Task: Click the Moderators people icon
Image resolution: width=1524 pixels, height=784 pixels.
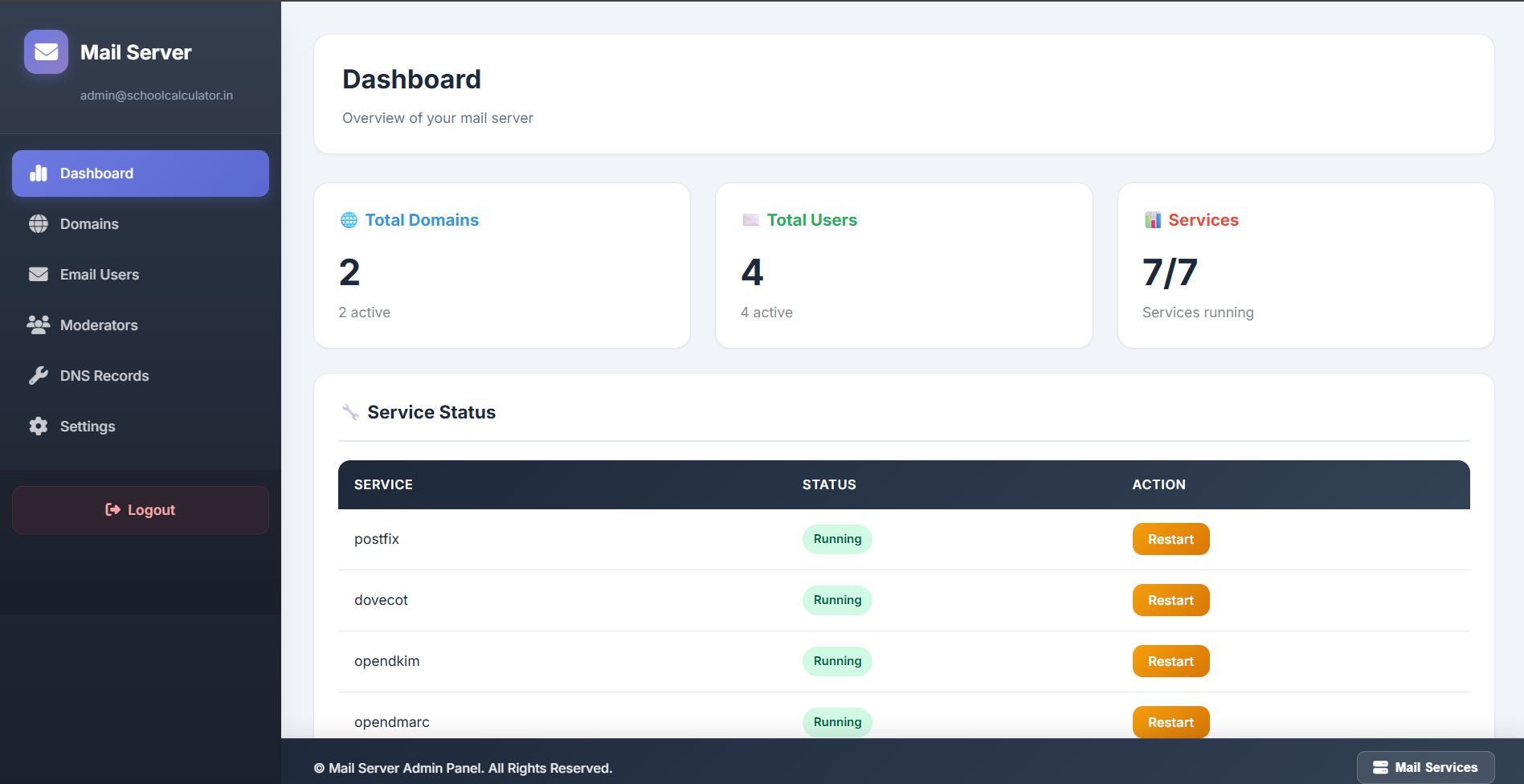Action: click(x=39, y=325)
